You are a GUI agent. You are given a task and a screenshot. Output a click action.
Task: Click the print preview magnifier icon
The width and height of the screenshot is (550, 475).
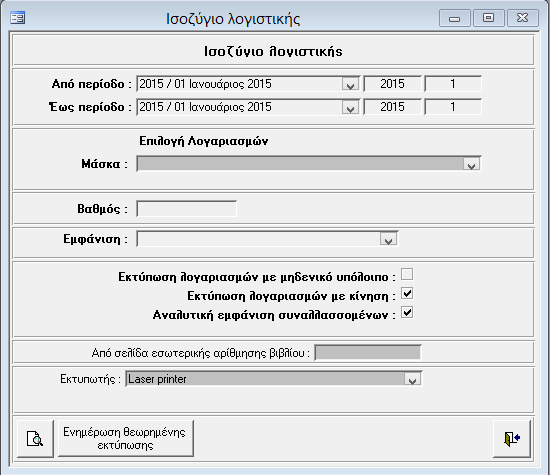(x=35, y=439)
